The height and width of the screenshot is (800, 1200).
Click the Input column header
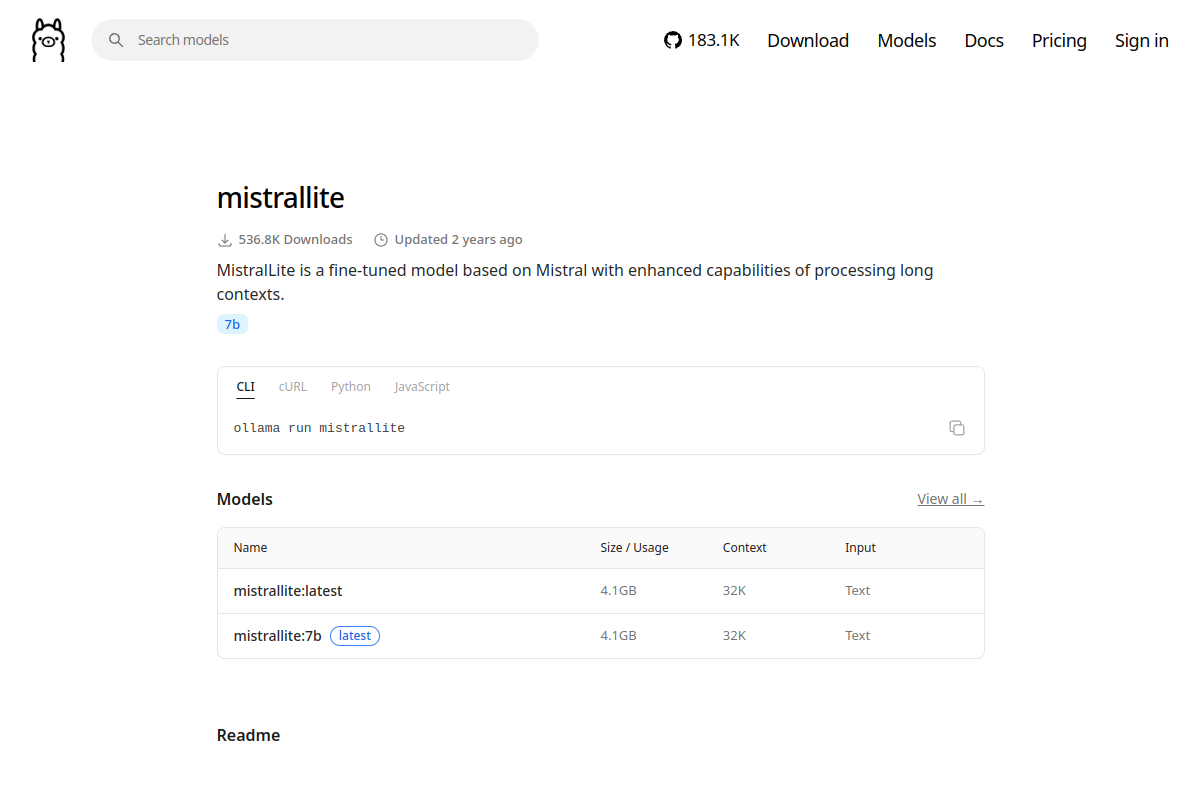tap(860, 548)
